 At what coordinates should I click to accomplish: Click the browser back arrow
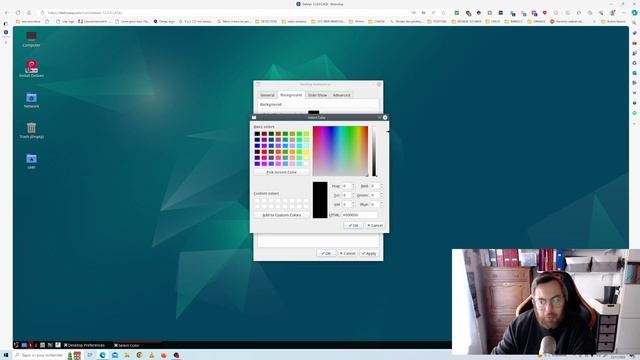[6, 13]
